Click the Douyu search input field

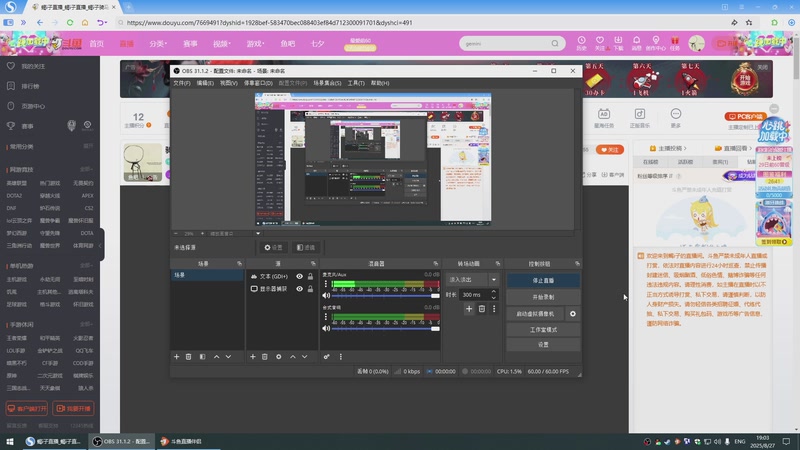tap(505, 43)
